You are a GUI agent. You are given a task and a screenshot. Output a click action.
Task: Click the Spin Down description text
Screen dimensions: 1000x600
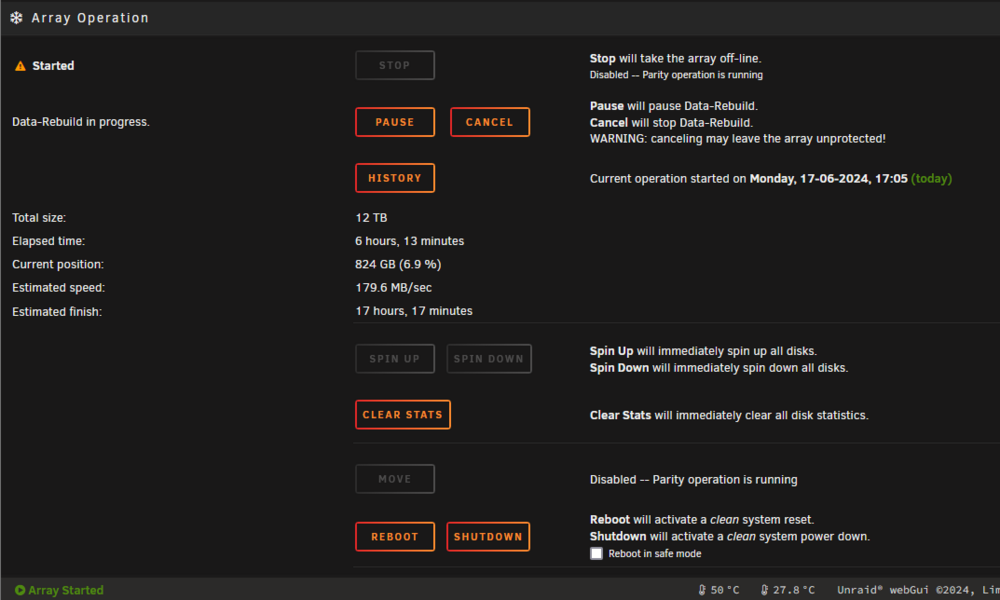click(x=719, y=368)
